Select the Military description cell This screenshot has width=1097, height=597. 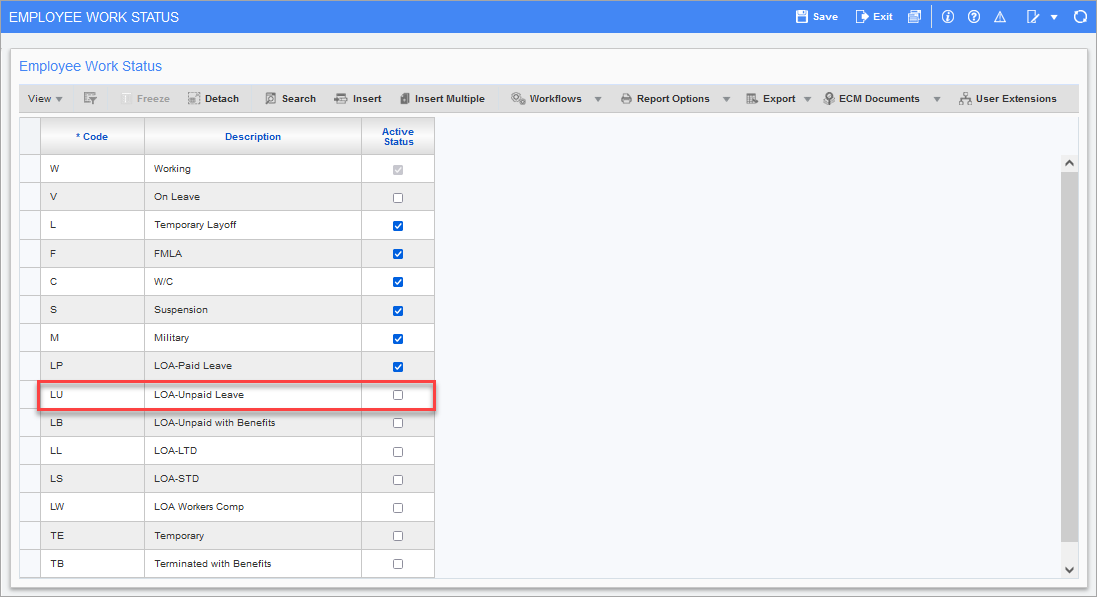click(x=253, y=338)
